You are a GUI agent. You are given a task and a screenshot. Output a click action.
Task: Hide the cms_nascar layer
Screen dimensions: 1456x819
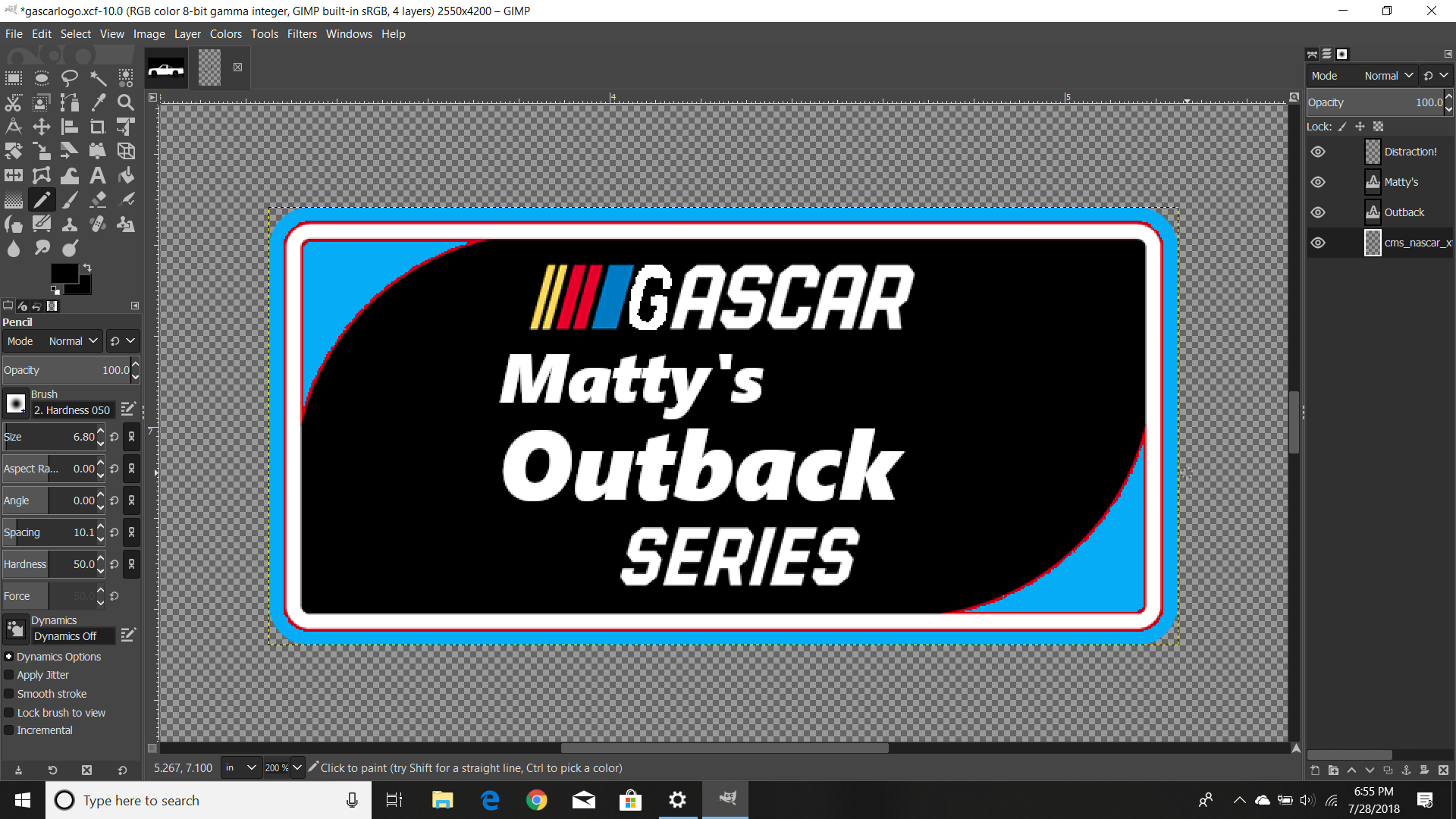point(1318,243)
